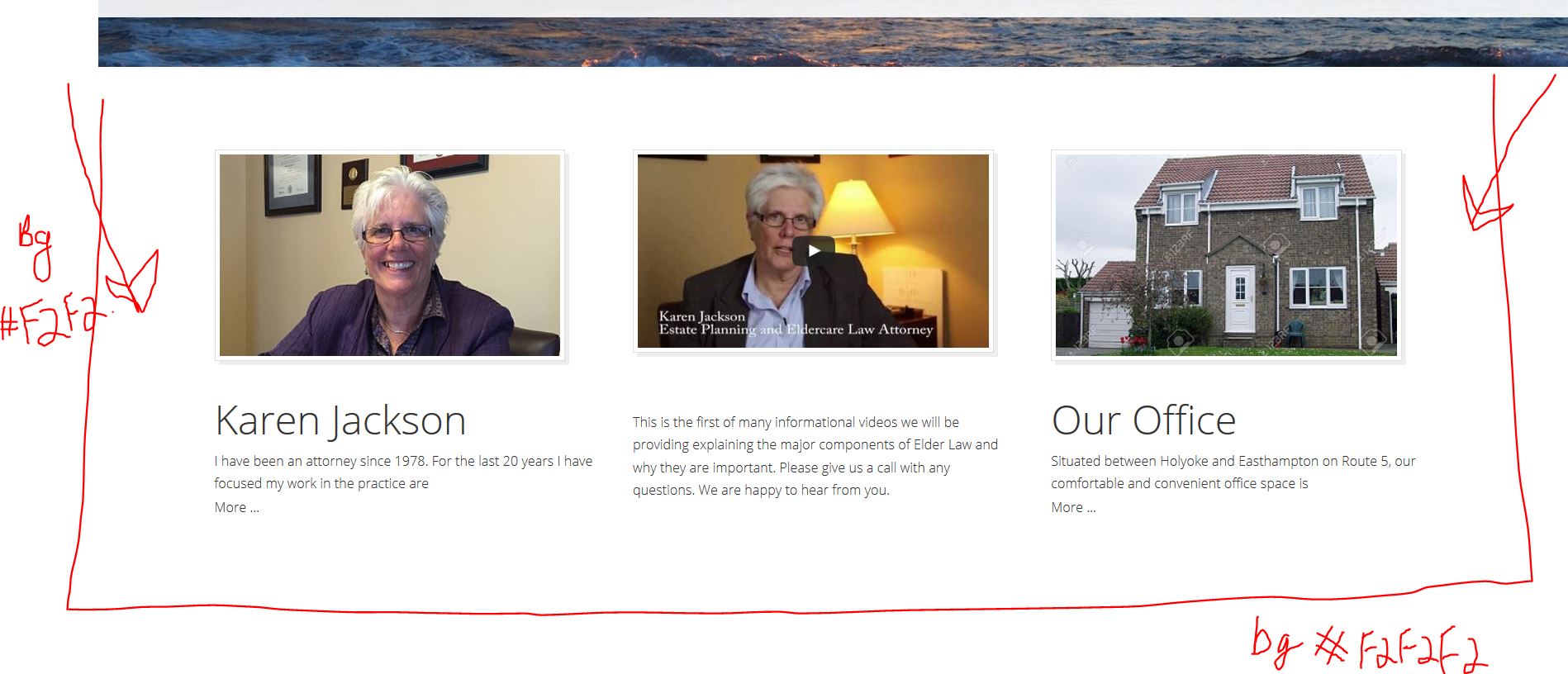Play the Karen Jackson video
Image resolution: width=1568 pixels, height=674 pixels.
point(813,251)
